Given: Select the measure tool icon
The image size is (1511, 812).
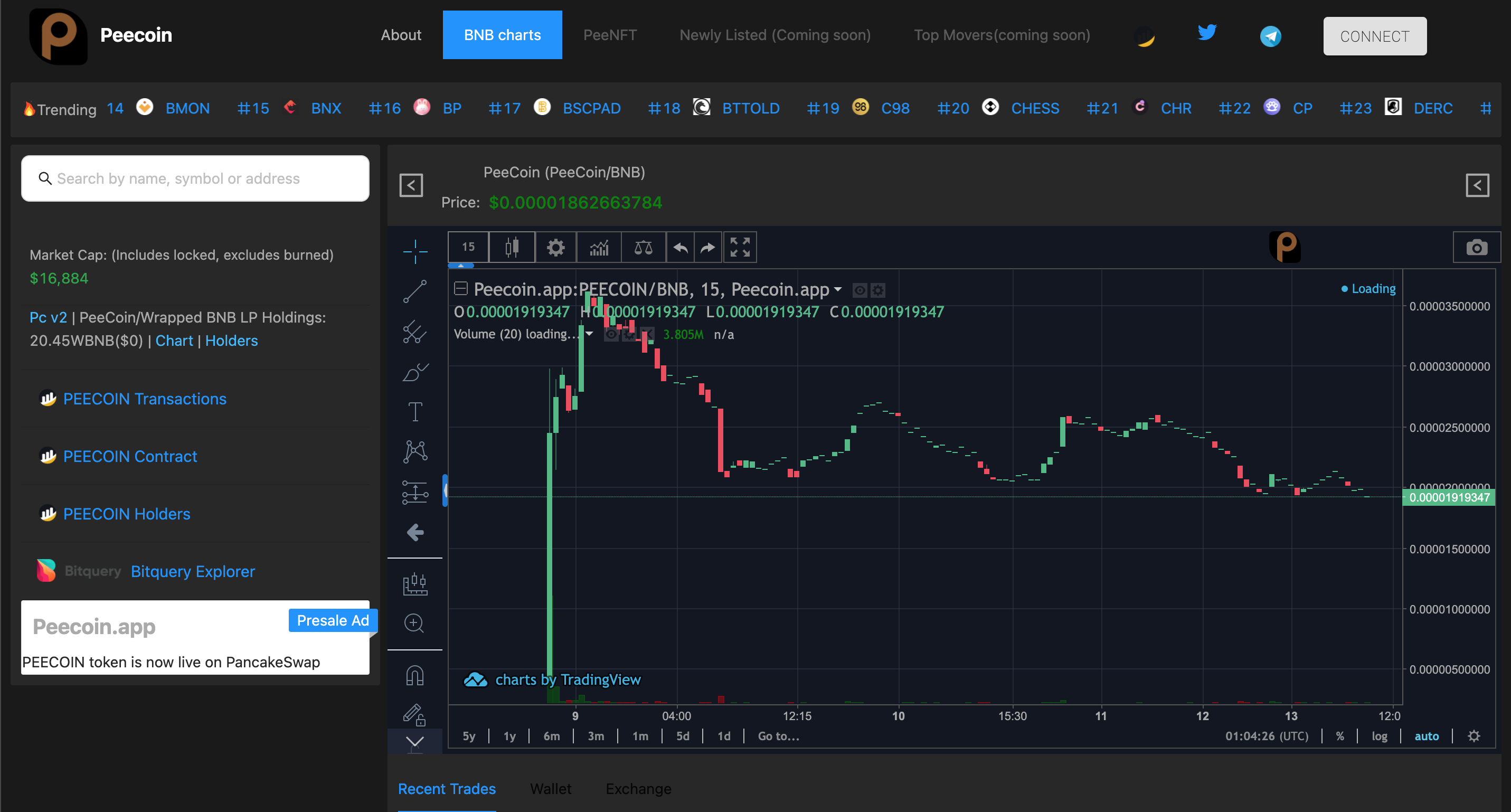Looking at the screenshot, I should click(414, 583).
